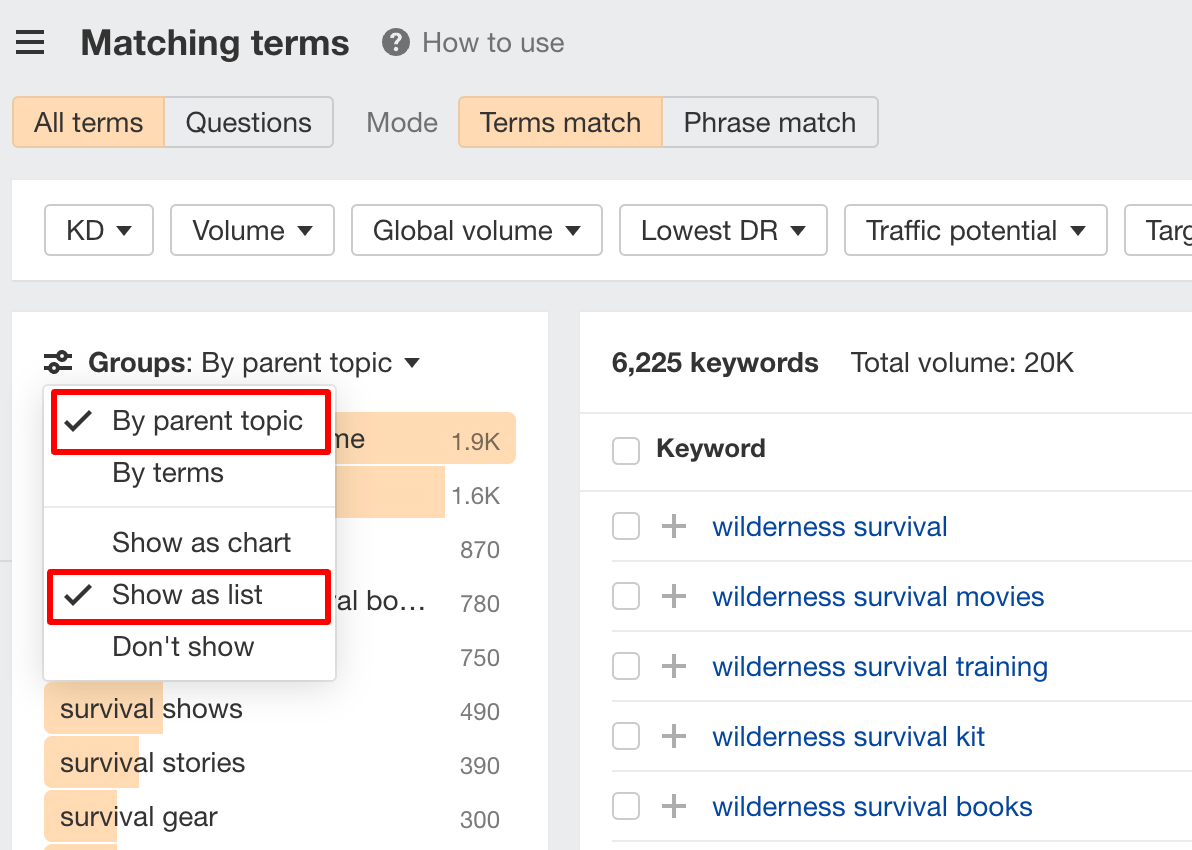Switch to the Questions tab
This screenshot has height=850, width=1192.
pos(248,123)
